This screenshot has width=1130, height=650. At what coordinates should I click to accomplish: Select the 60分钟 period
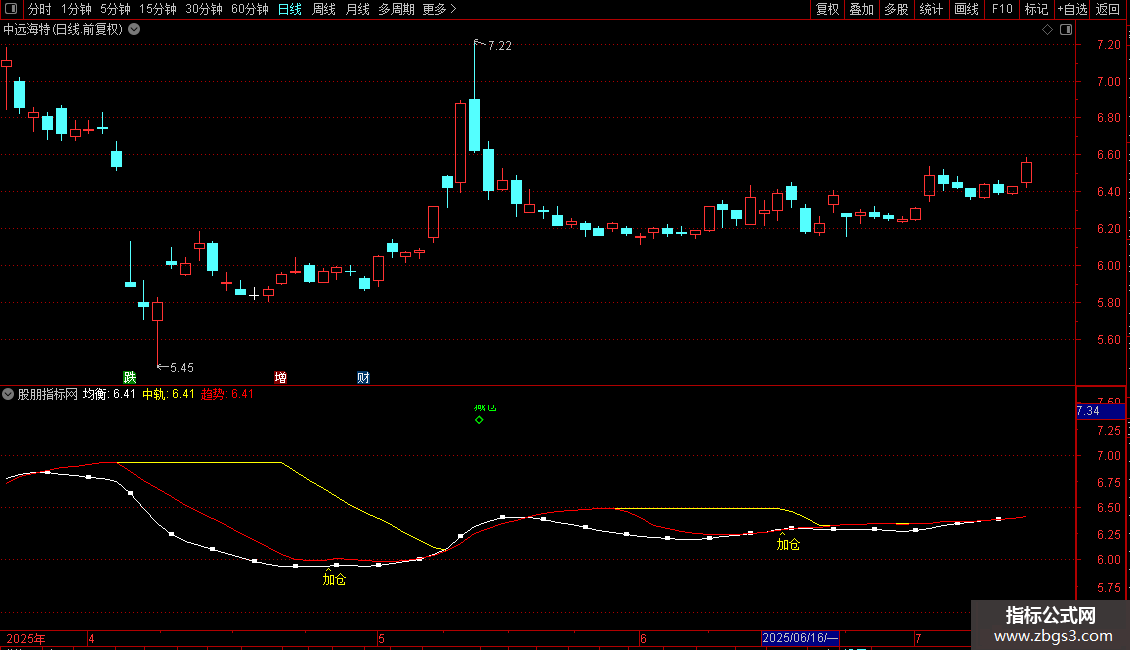click(x=250, y=9)
